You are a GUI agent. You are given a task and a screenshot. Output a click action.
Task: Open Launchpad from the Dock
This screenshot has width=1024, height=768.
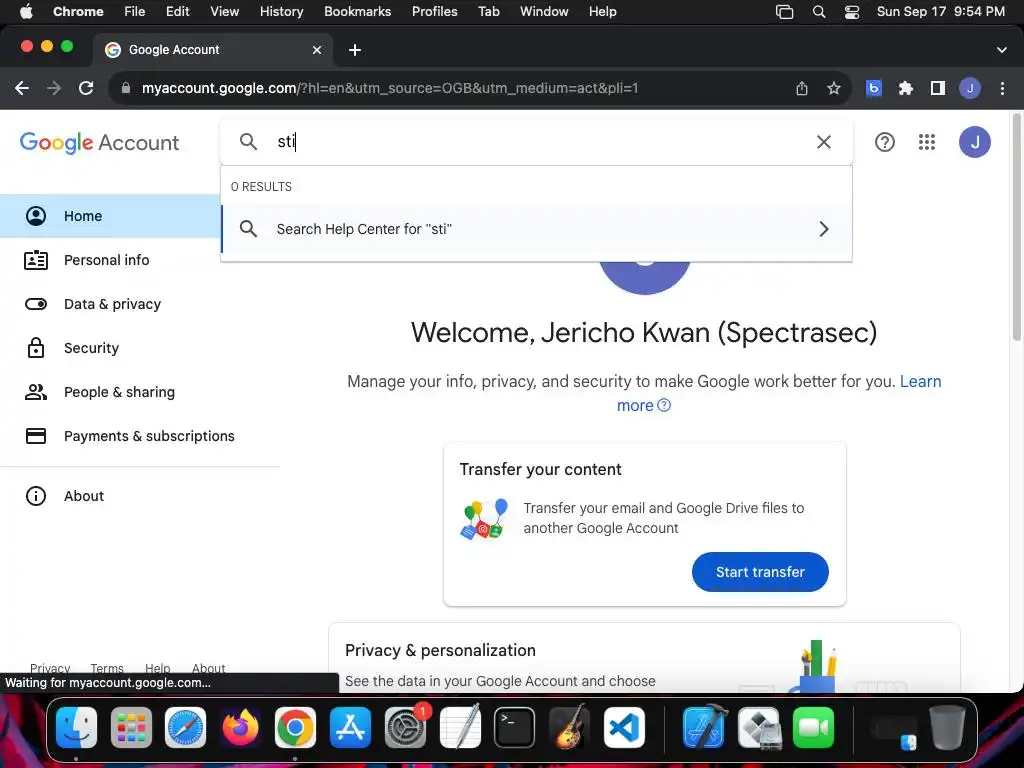pyautogui.click(x=131, y=728)
